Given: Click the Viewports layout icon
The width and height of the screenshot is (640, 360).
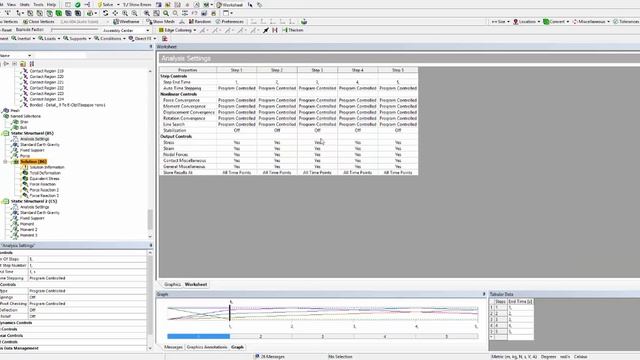Looking at the screenshot, I should tap(226, 13).
